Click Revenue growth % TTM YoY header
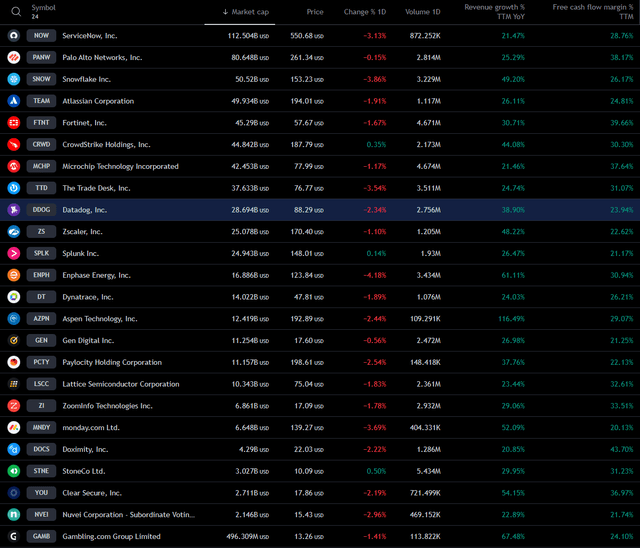 (494, 12)
